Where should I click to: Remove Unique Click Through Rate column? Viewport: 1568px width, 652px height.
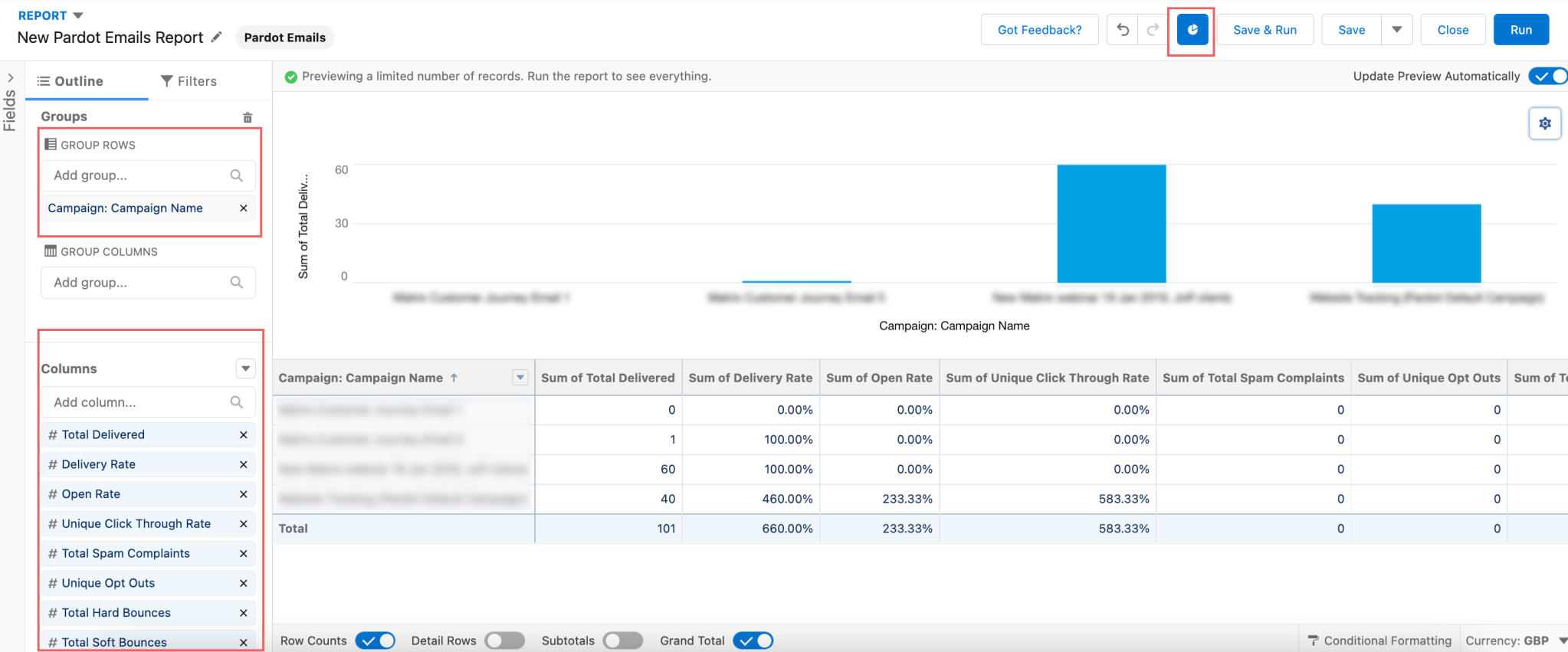[x=243, y=524]
